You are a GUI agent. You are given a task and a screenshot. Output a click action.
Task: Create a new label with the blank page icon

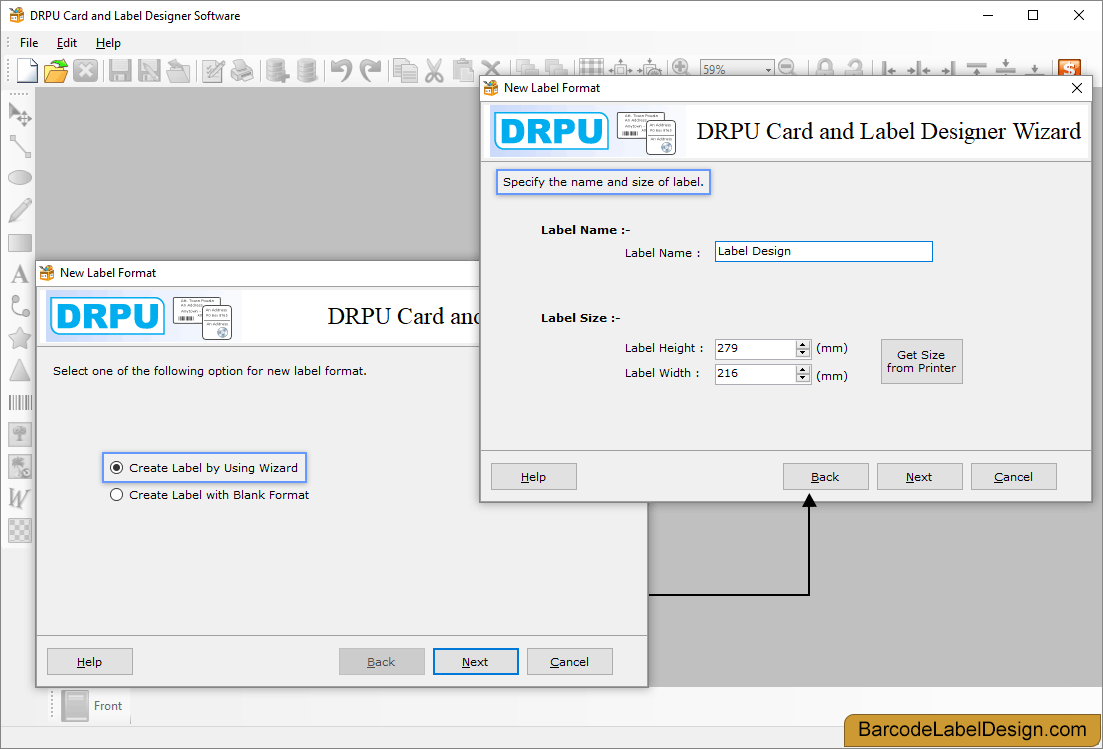pos(27,70)
